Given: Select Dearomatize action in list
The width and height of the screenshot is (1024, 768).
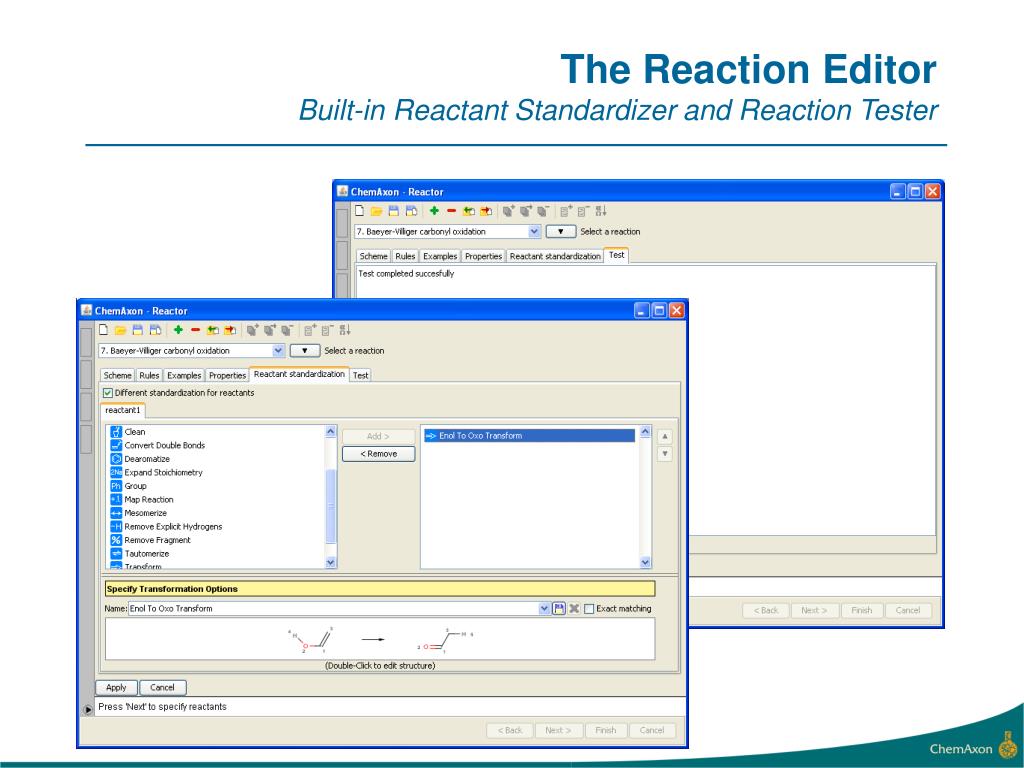Looking at the screenshot, I should (140, 459).
